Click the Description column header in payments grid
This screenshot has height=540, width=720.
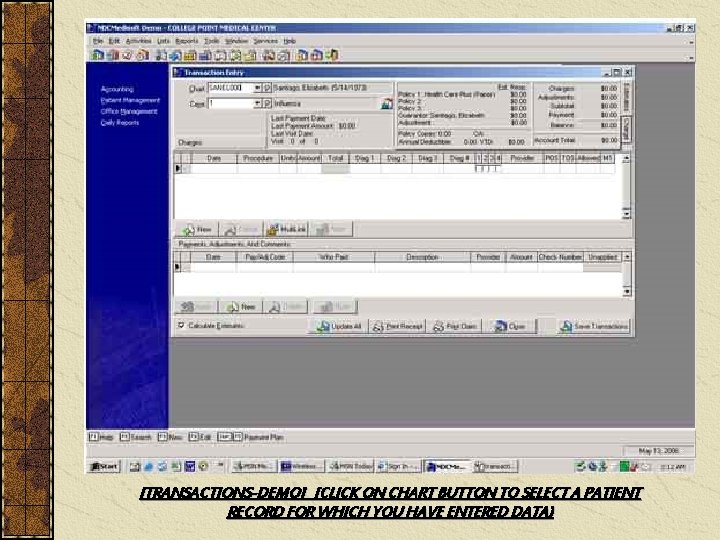tap(422, 257)
